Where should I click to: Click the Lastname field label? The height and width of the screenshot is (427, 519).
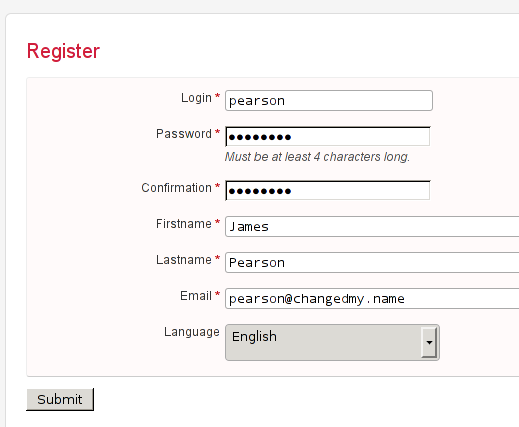(184, 260)
